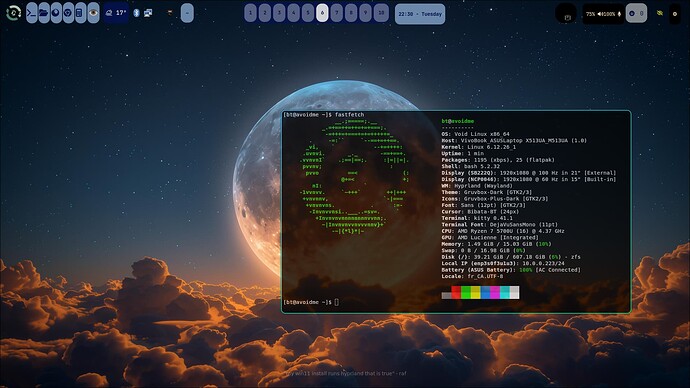Screen dimensions: 690x388
Task: Click the 'fastfetch' command text in terminal
Action: tap(349, 115)
